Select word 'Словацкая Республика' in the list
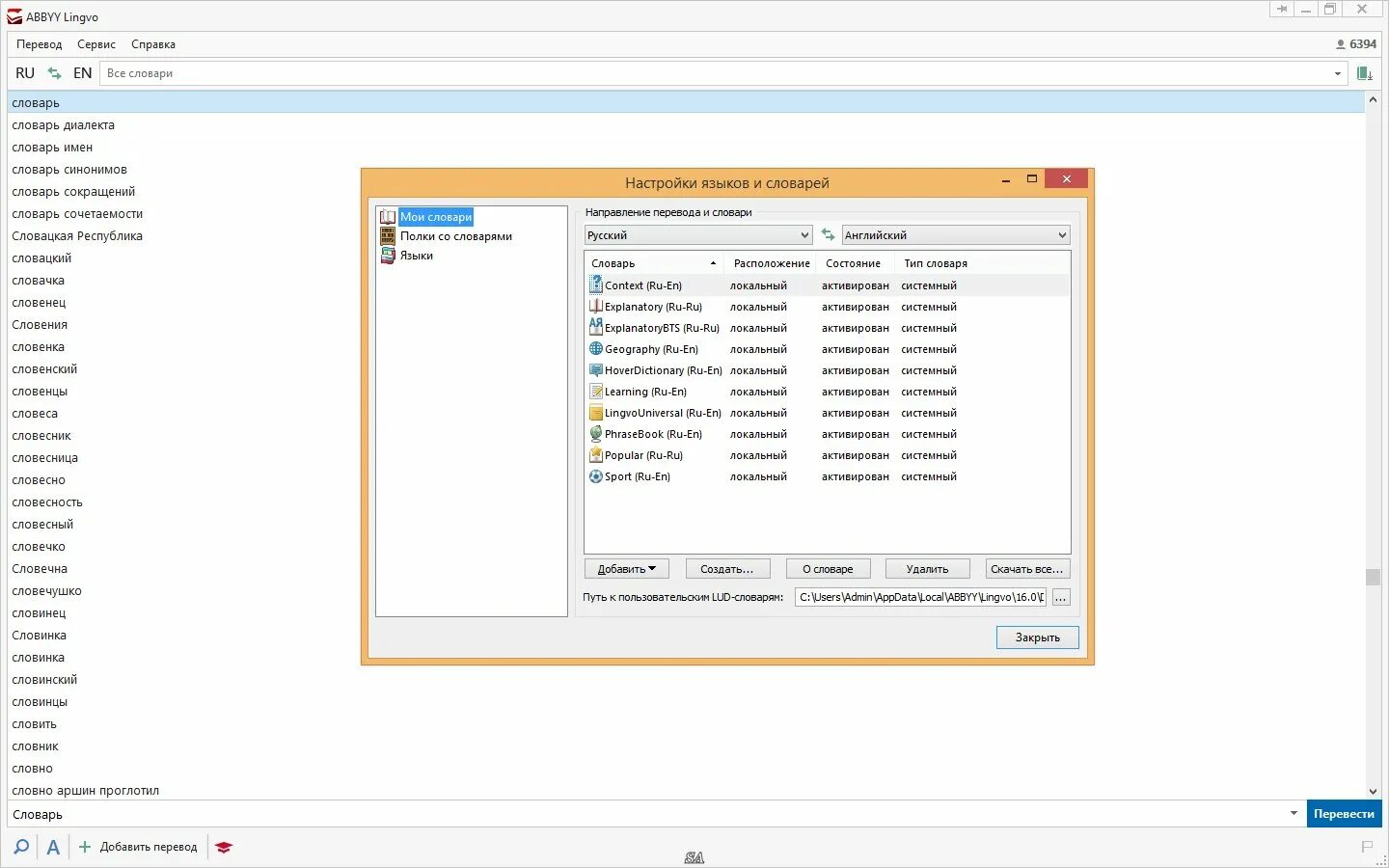Viewport: 1389px width, 868px height. (77, 236)
